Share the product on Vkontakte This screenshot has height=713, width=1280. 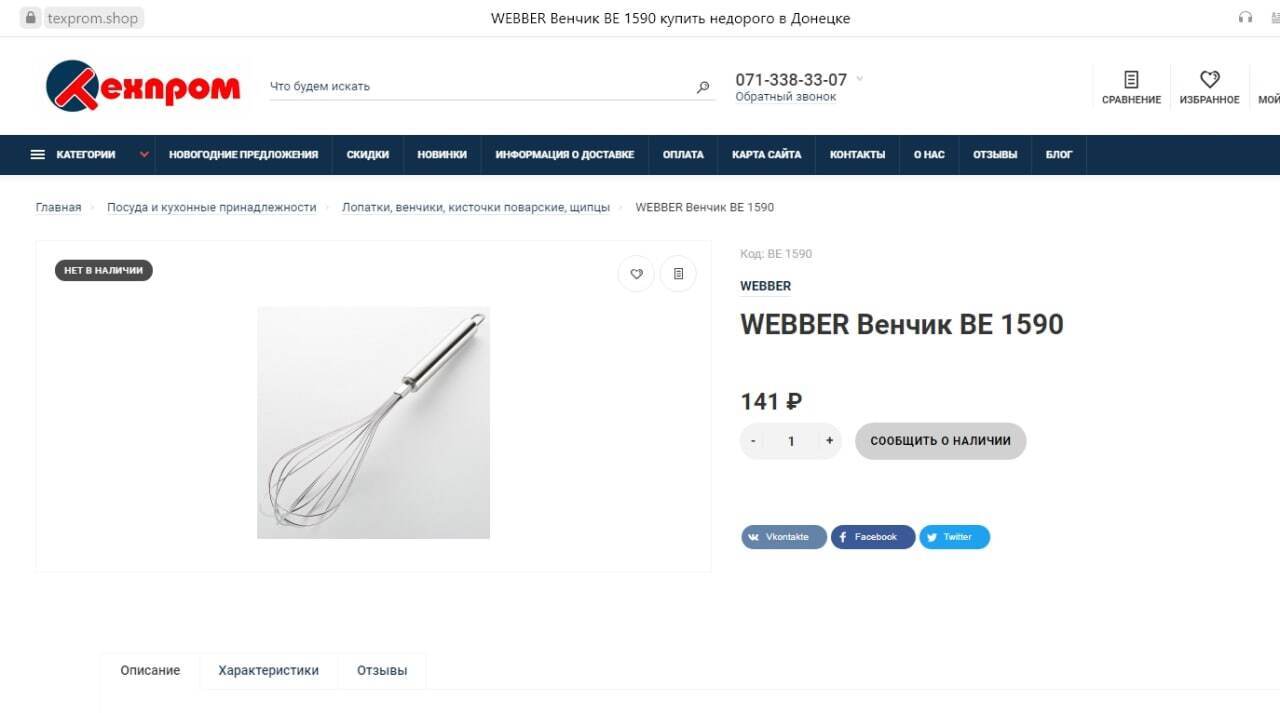tap(784, 537)
